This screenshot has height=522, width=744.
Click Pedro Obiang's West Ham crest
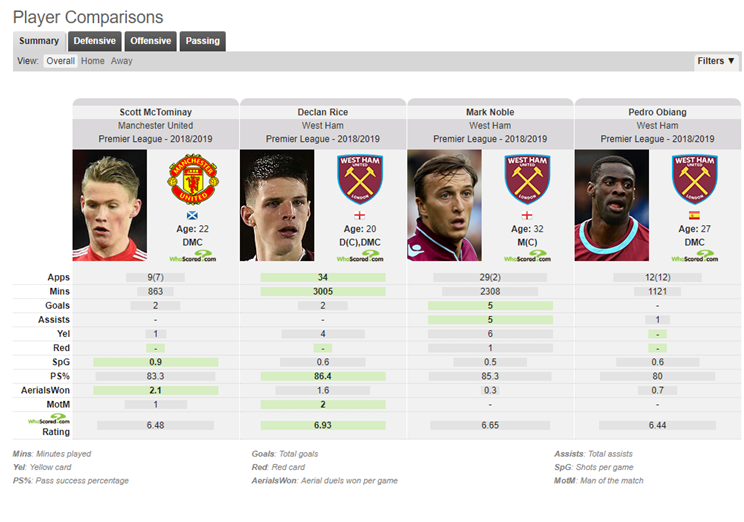point(695,179)
